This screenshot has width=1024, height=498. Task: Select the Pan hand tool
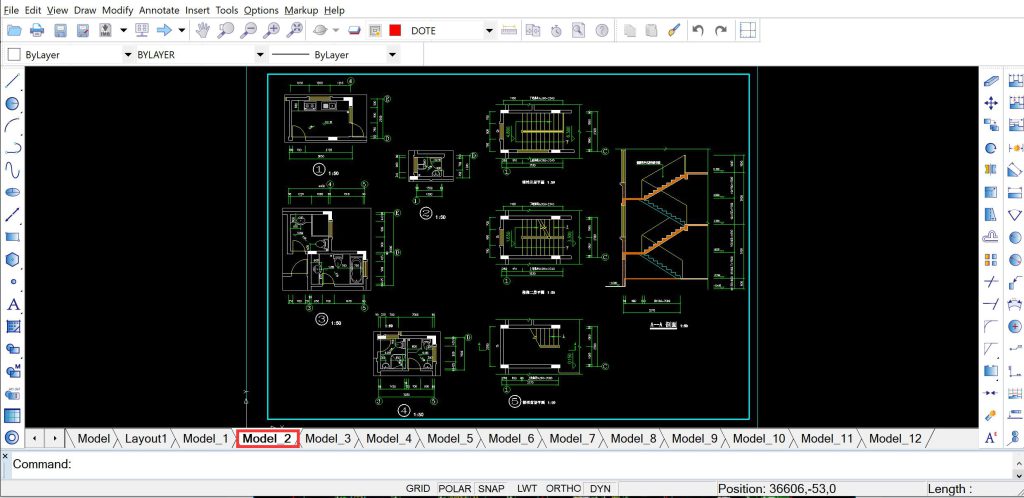click(x=203, y=30)
